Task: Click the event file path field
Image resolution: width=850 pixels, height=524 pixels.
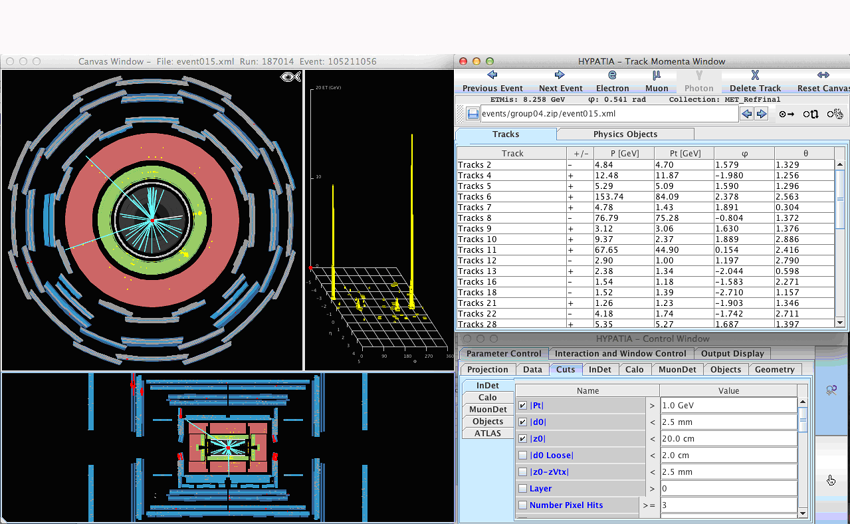Action: [609, 114]
